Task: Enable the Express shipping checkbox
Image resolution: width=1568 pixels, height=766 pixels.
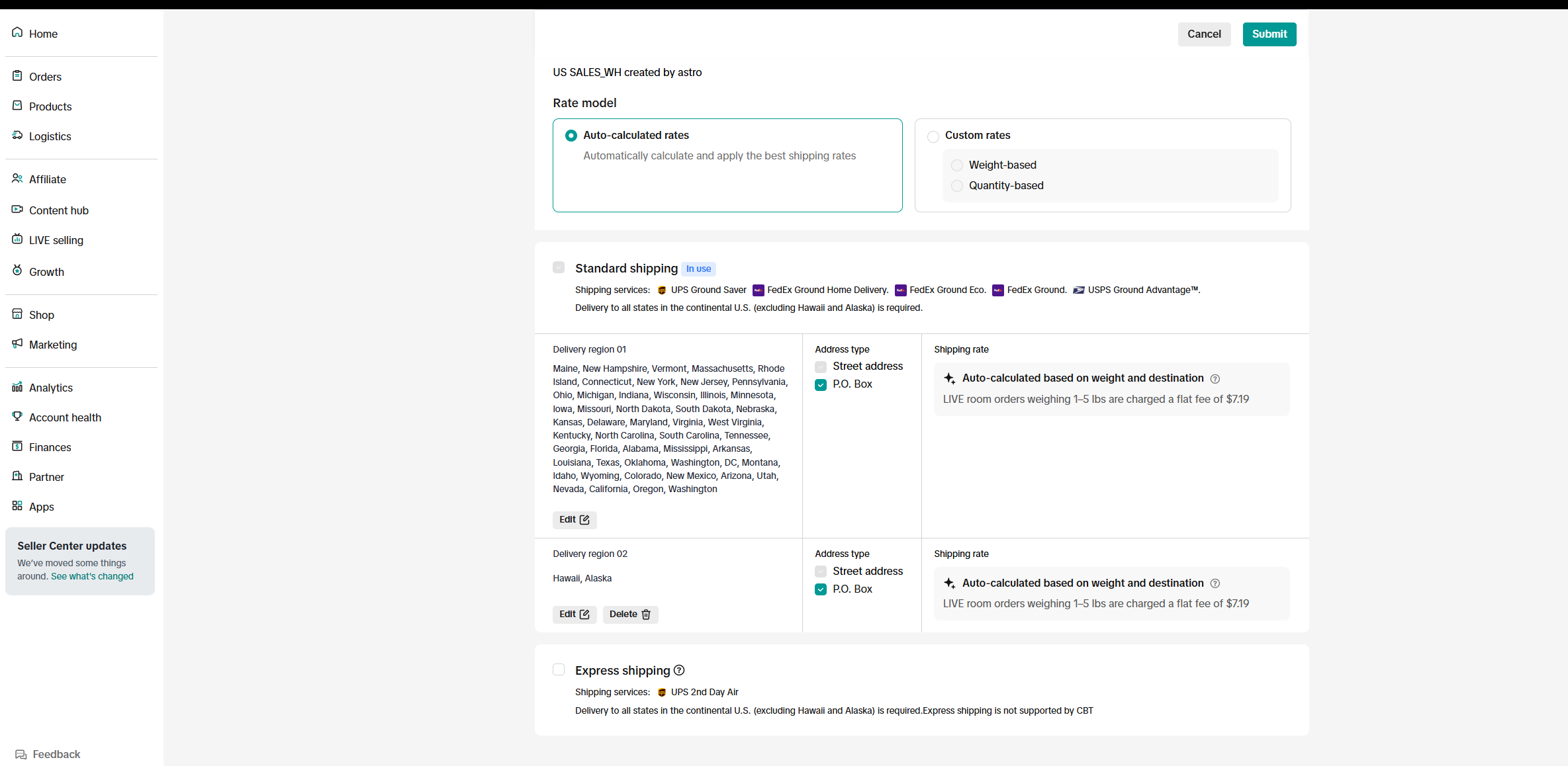Action: coord(559,669)
